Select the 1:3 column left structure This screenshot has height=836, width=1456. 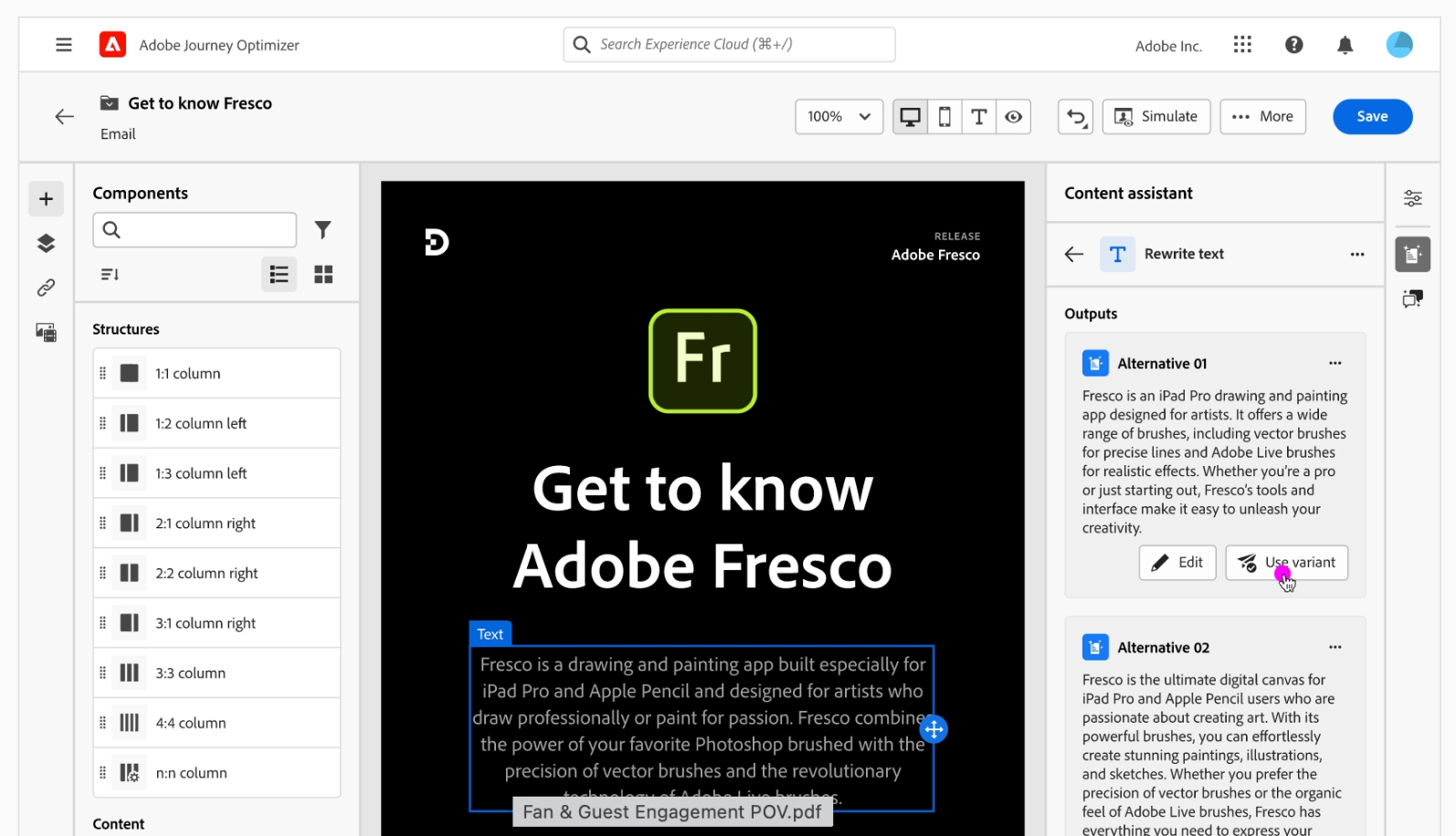pos(216,473)
